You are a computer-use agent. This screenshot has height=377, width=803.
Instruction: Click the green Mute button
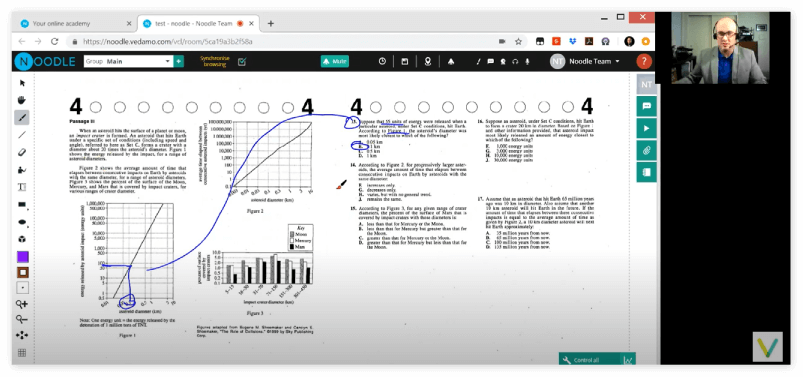click(x=335, y=61)
